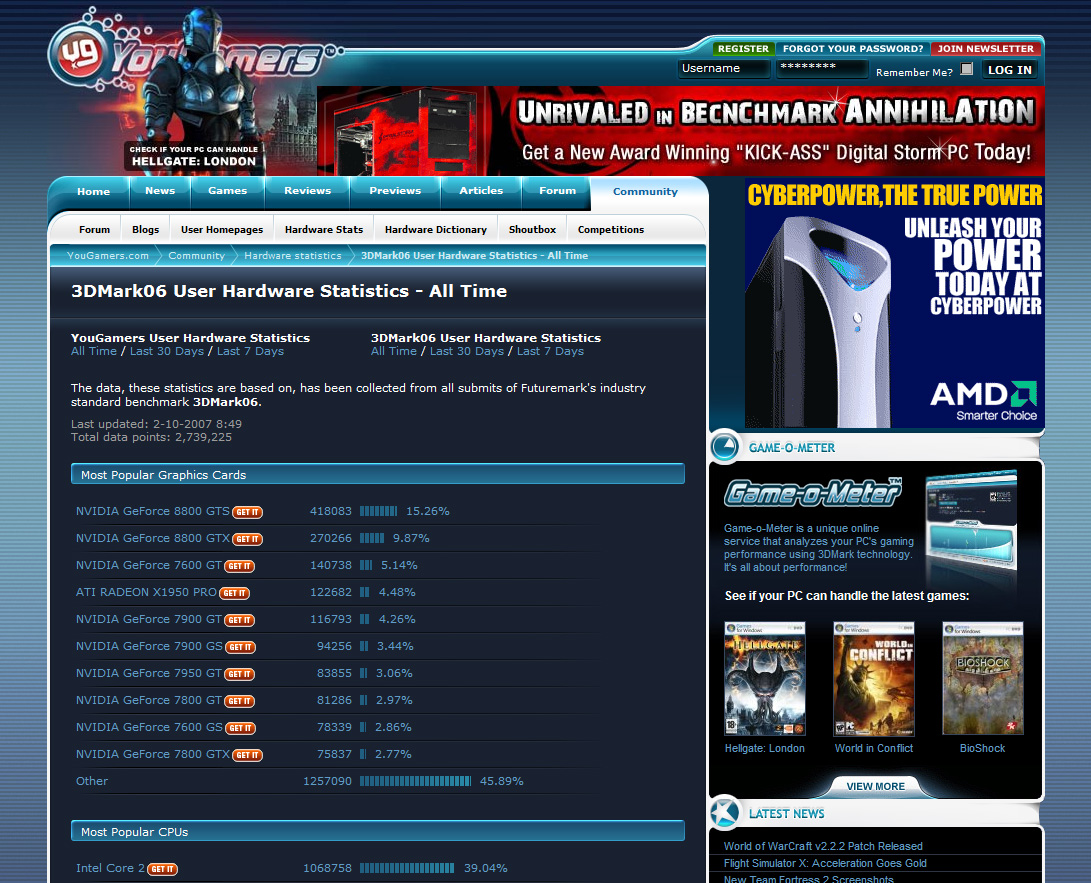
Task: Toggle the Remember Me checkbox
Action: tap(966, 70)
